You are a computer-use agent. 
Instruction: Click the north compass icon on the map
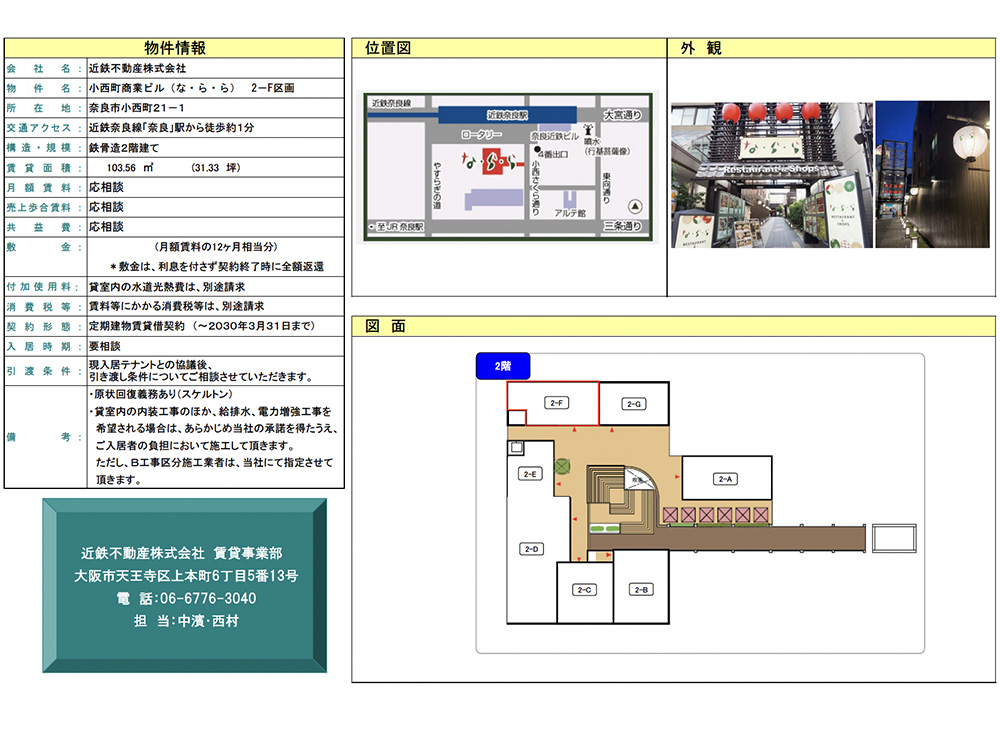pos(633,205)
